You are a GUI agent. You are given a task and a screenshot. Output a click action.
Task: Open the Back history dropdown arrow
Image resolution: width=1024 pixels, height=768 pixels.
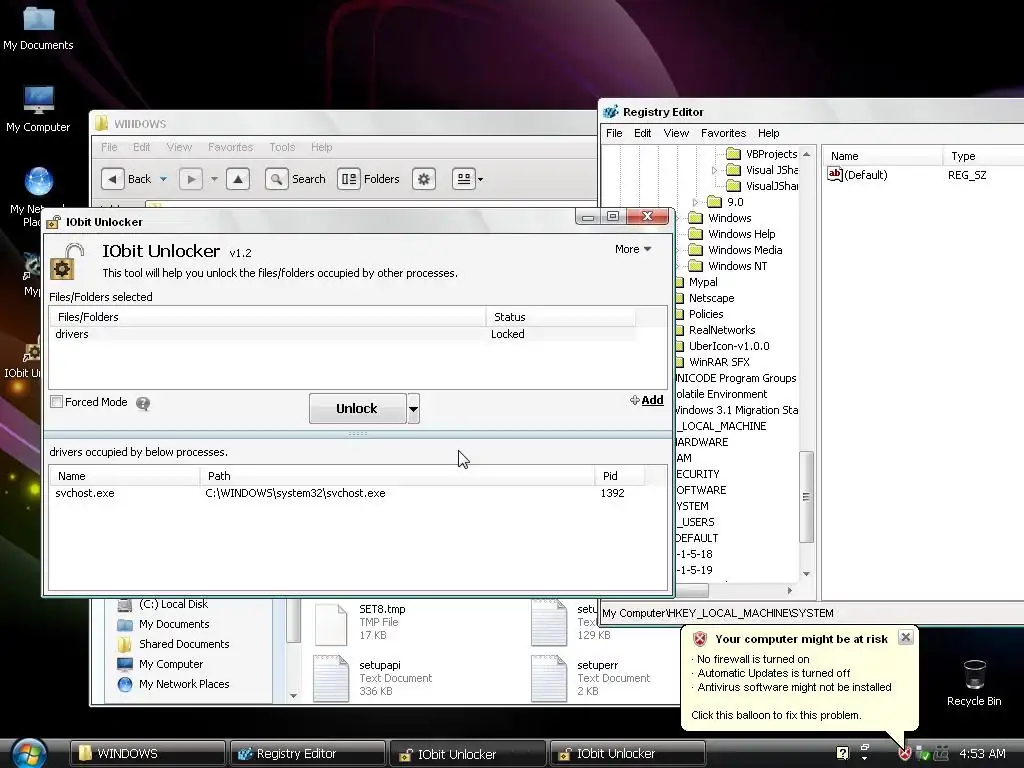(x=163, y=179)
